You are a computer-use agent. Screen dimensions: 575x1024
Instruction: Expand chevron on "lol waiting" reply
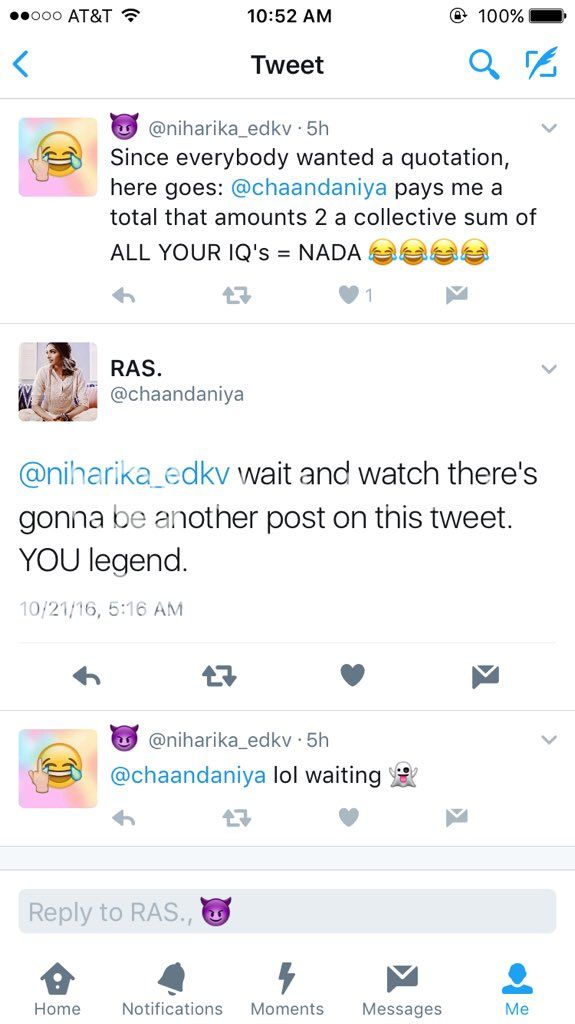[550, 740]
